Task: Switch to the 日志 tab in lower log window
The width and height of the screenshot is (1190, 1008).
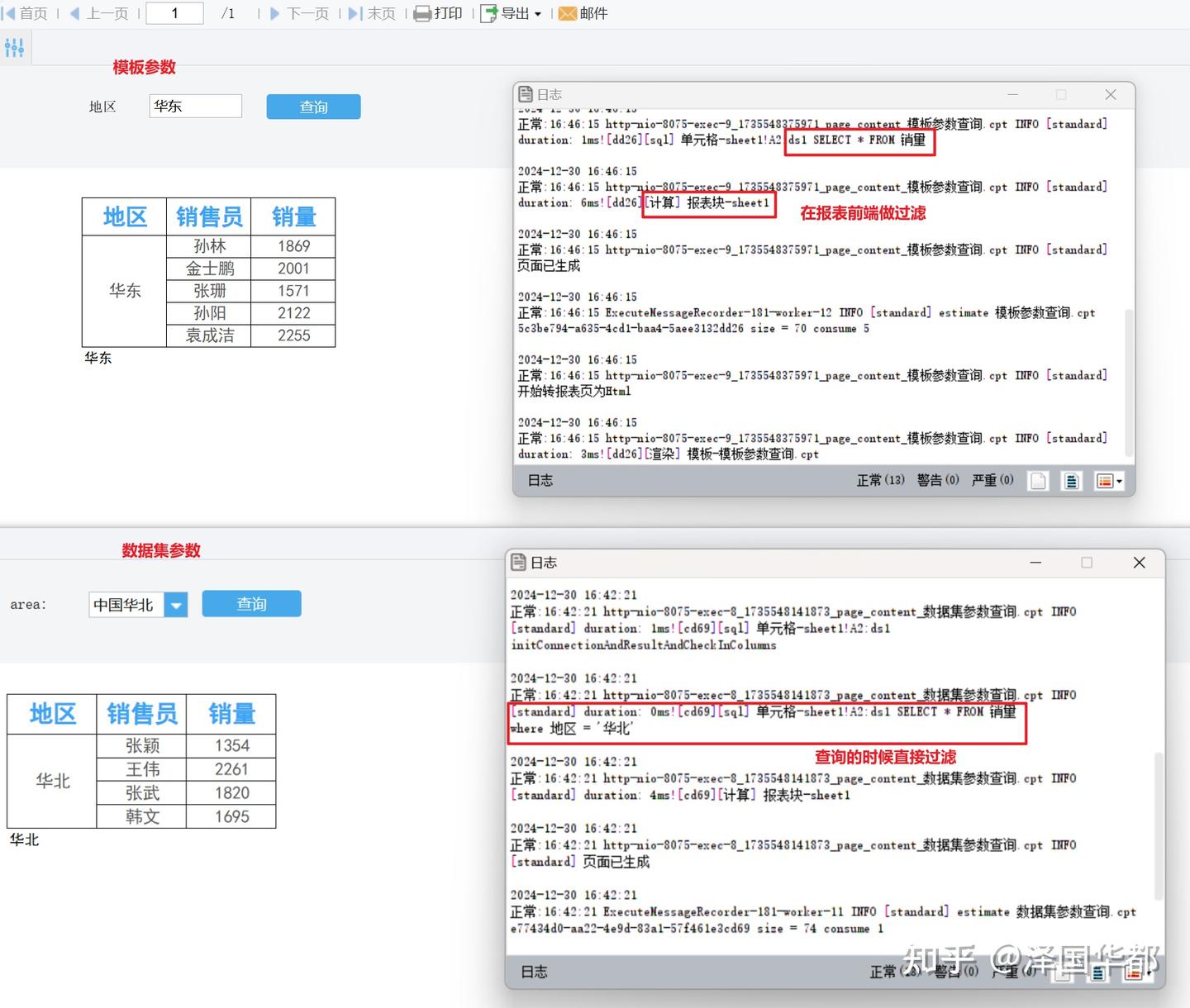Action: [535, 972]
